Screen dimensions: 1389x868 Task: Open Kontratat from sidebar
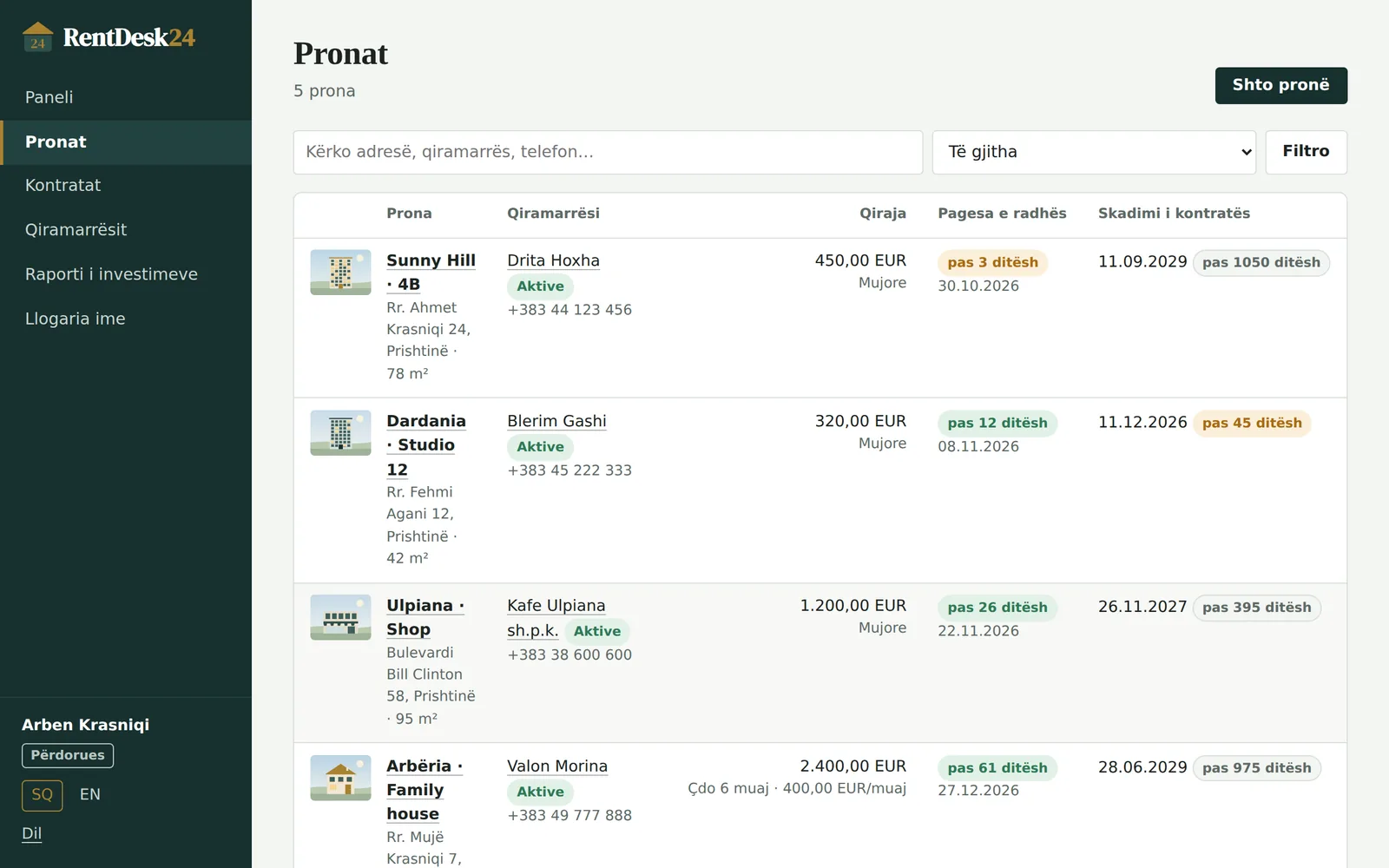126,186
